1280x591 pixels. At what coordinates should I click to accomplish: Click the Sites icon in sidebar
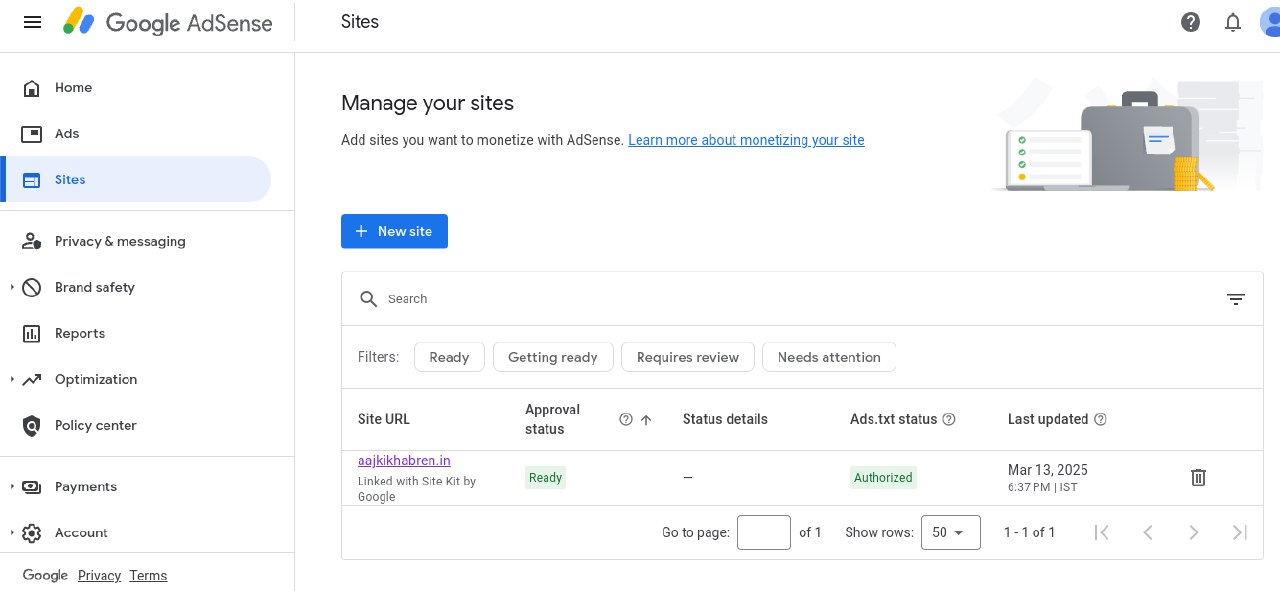(32, 180)
